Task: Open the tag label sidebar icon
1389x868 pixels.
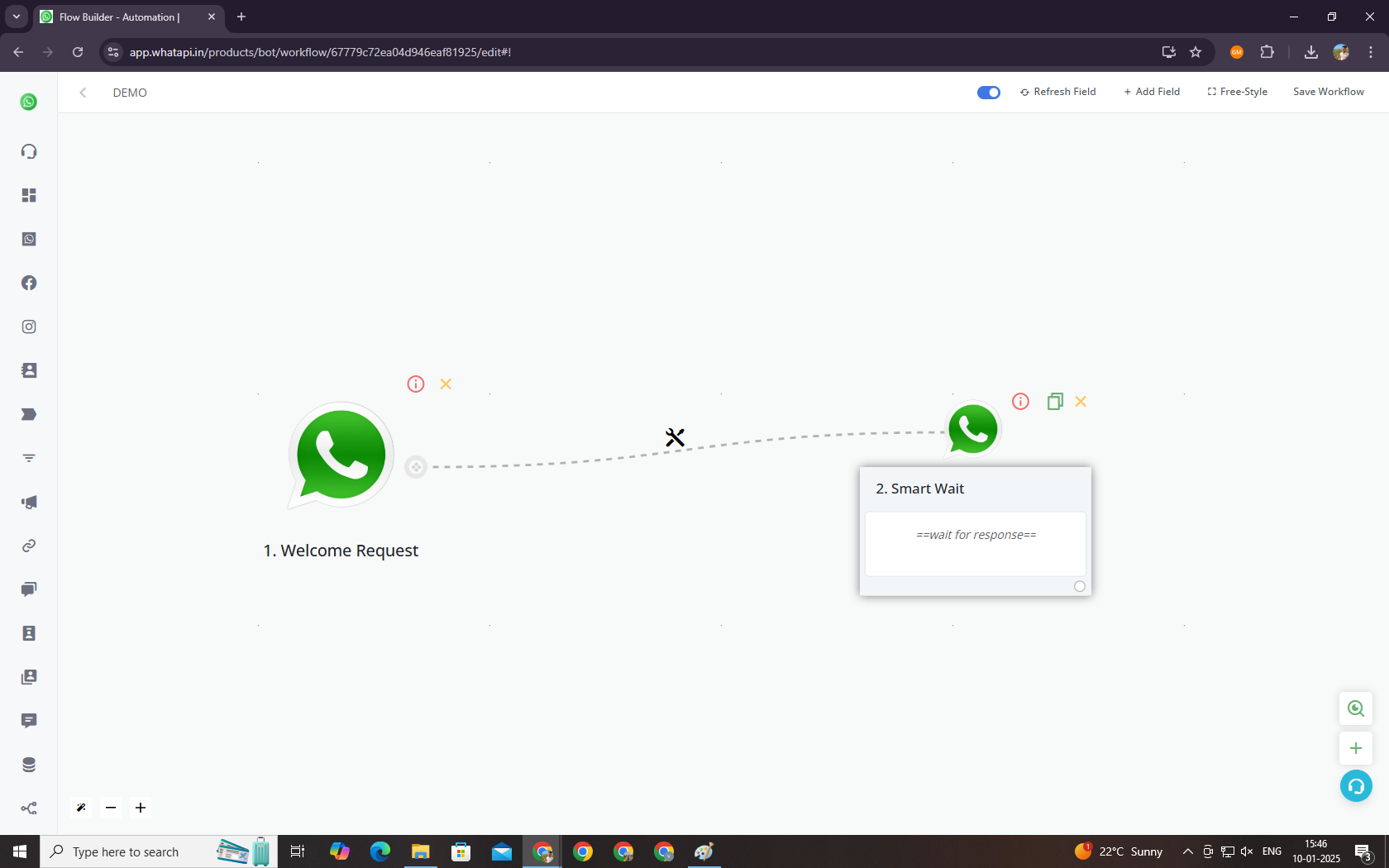Action: 29,414
